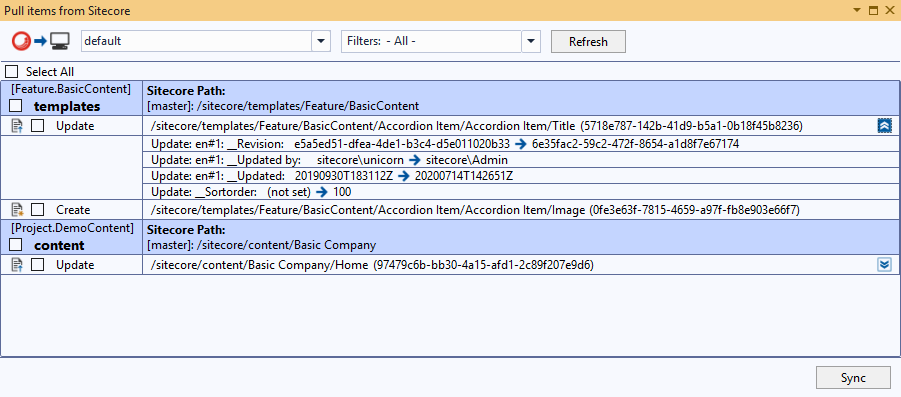Viewport: 901px width, 397px height.
Task: Click the Pull items from Sitecore title
Action: tap(67, 11)
